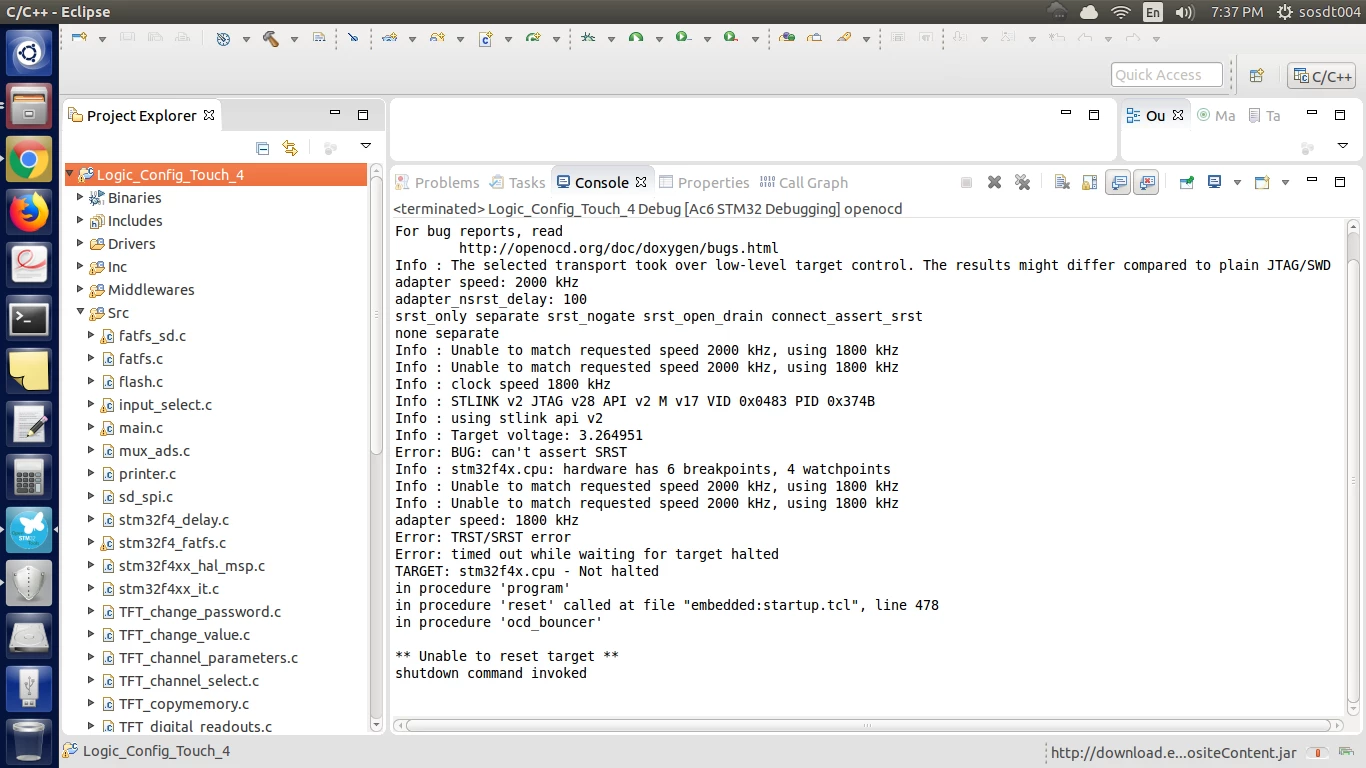Collapse the Src folder
Screen dimensions: 1366x768
(x=81, y=312)
